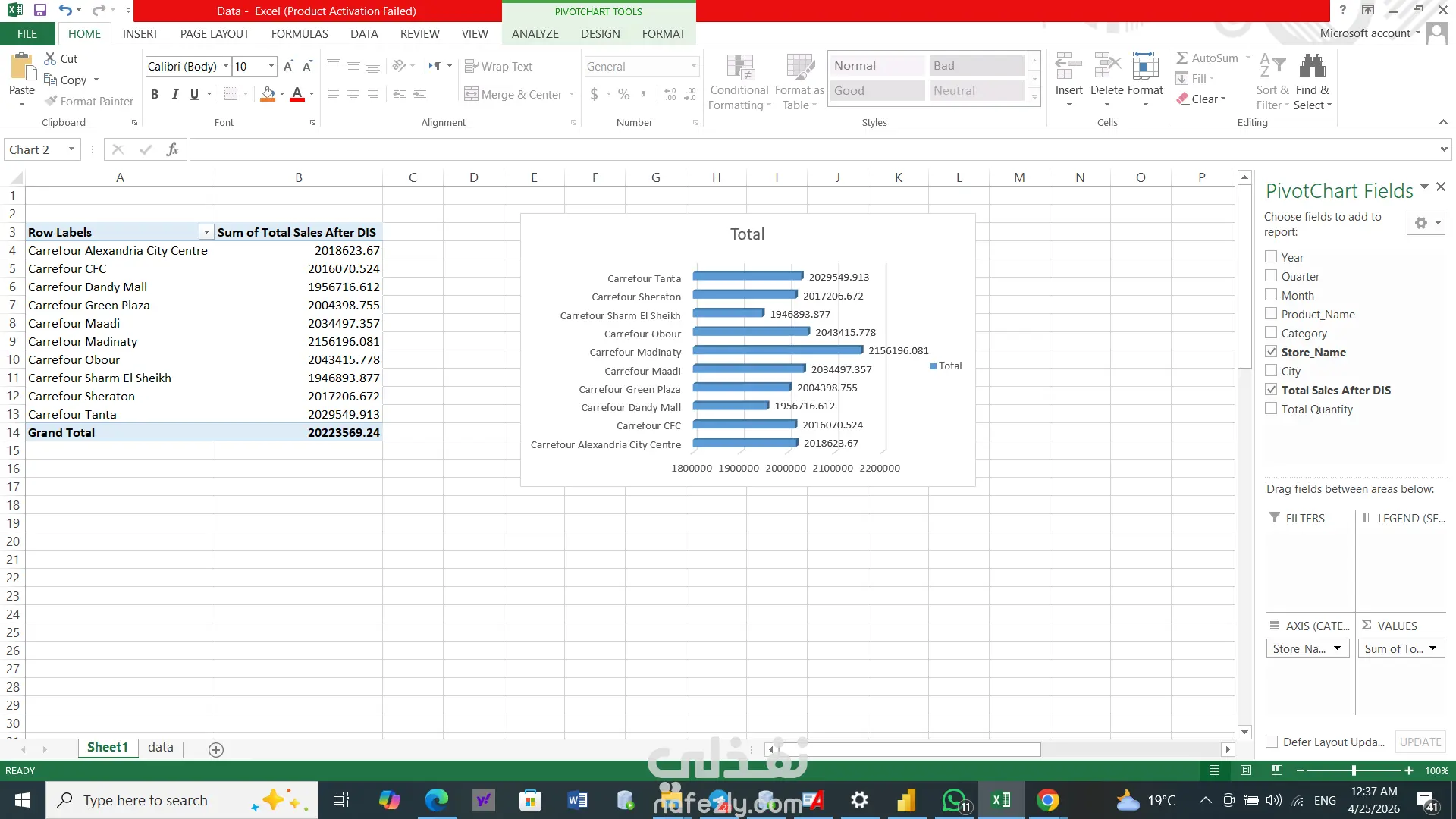Click the Copy icon

pos(51,80)
